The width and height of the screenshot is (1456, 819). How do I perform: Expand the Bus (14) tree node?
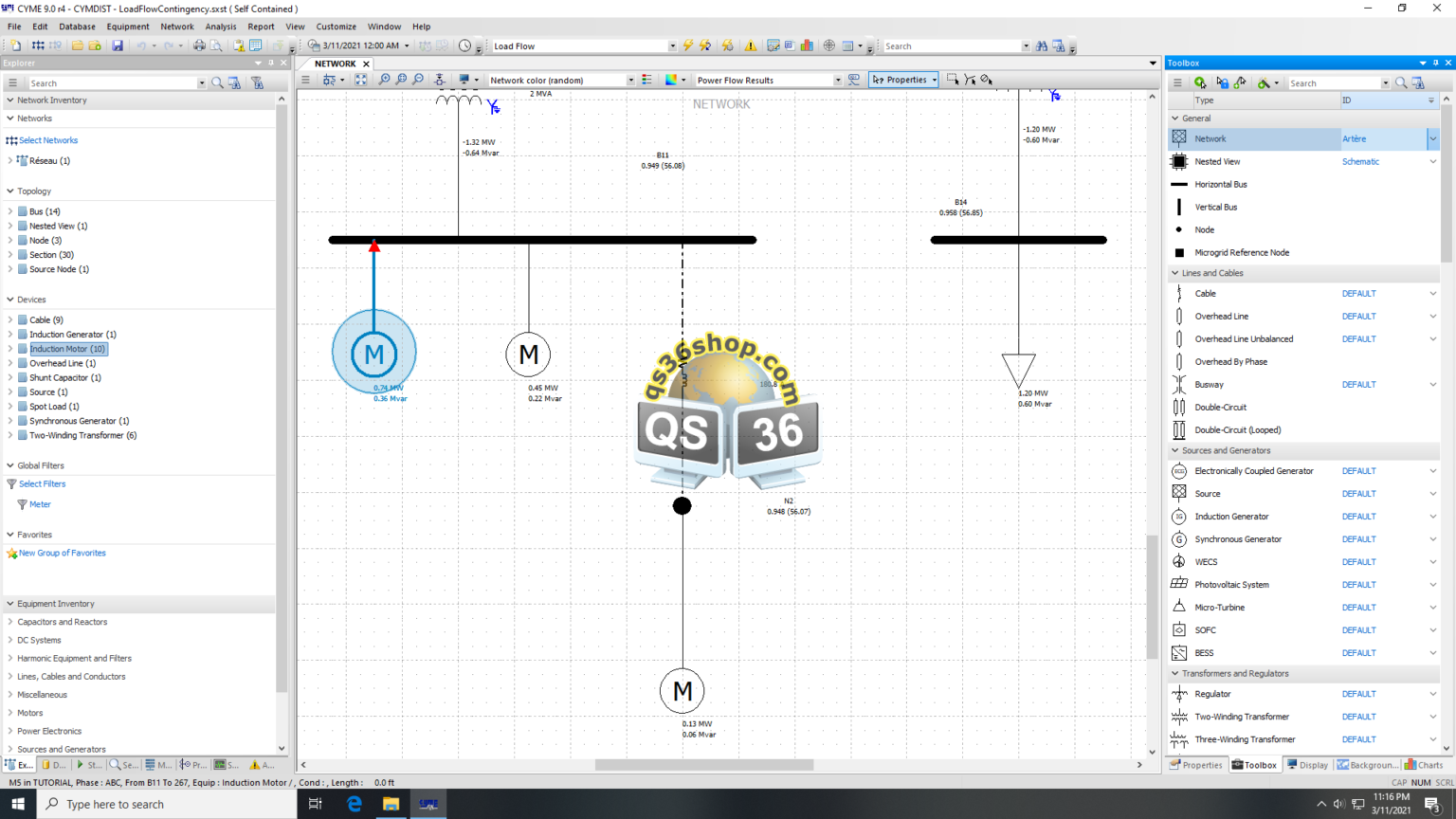coord(10,211)
